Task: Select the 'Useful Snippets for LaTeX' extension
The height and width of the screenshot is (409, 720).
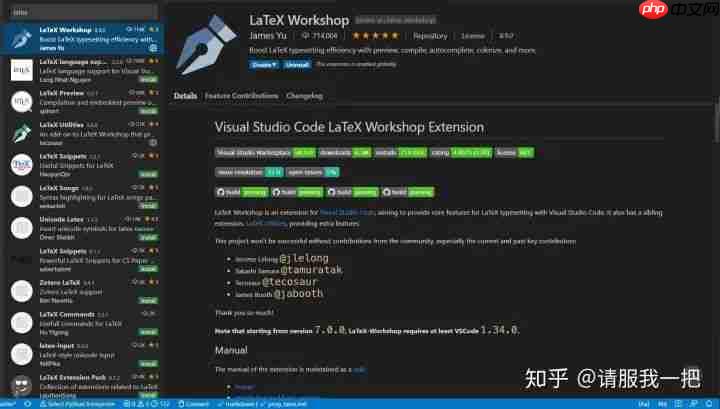Action: click(80, 165)
